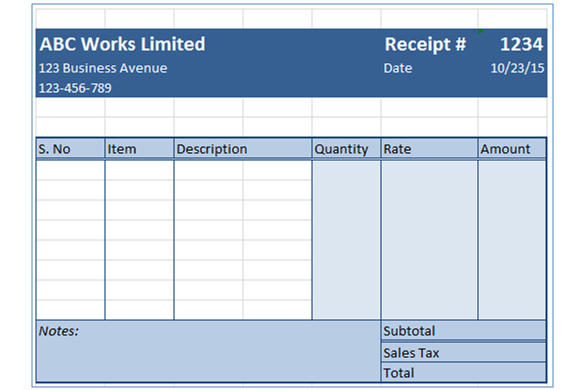The width and height of the screenshot is (585, 390).
Task: Select the Description column header
Action: [243, 149]
